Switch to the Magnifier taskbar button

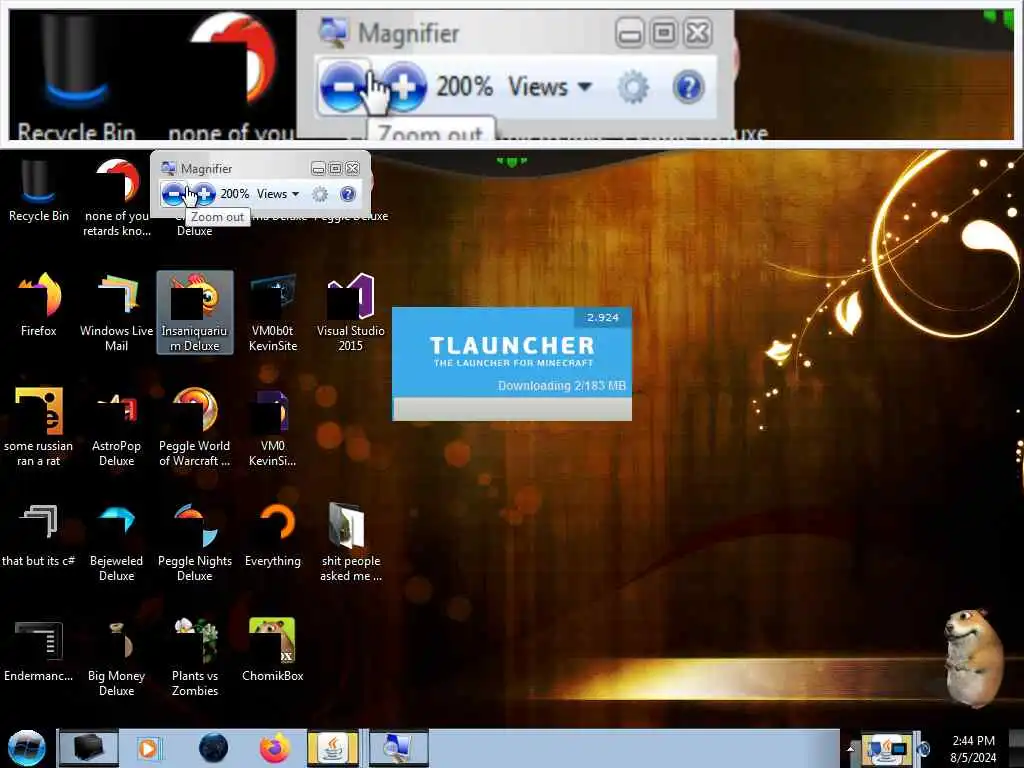[398, 748]
